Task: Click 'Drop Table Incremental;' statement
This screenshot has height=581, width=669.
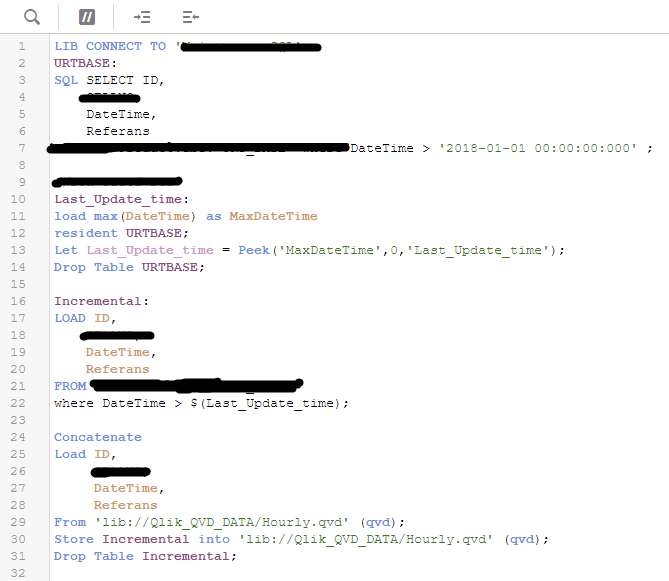Action: click(145, 556)
